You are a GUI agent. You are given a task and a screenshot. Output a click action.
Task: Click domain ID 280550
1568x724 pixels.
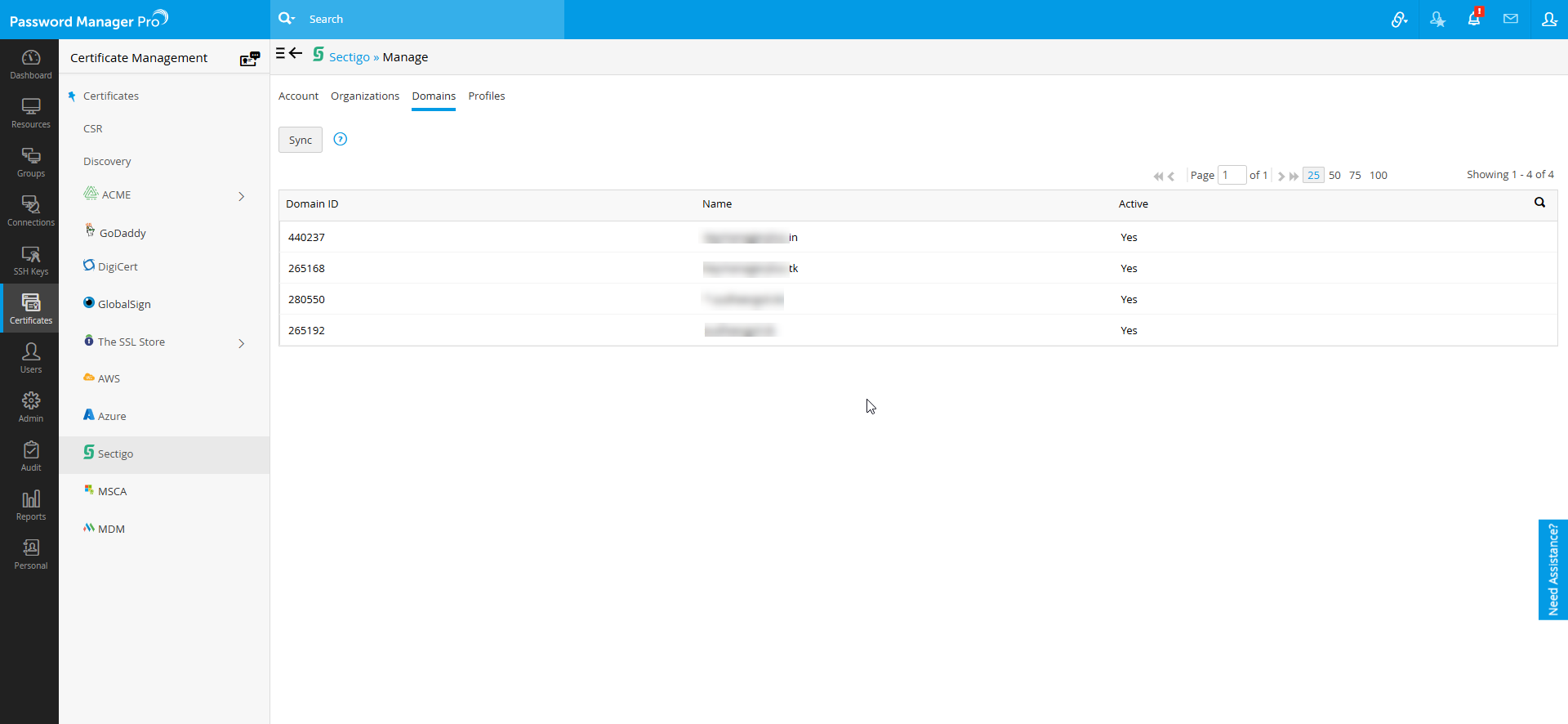306,300
